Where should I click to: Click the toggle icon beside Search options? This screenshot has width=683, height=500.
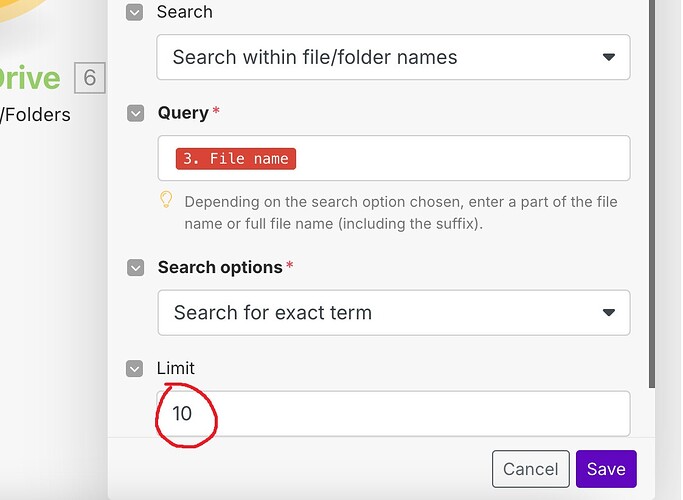click(136, 268)
